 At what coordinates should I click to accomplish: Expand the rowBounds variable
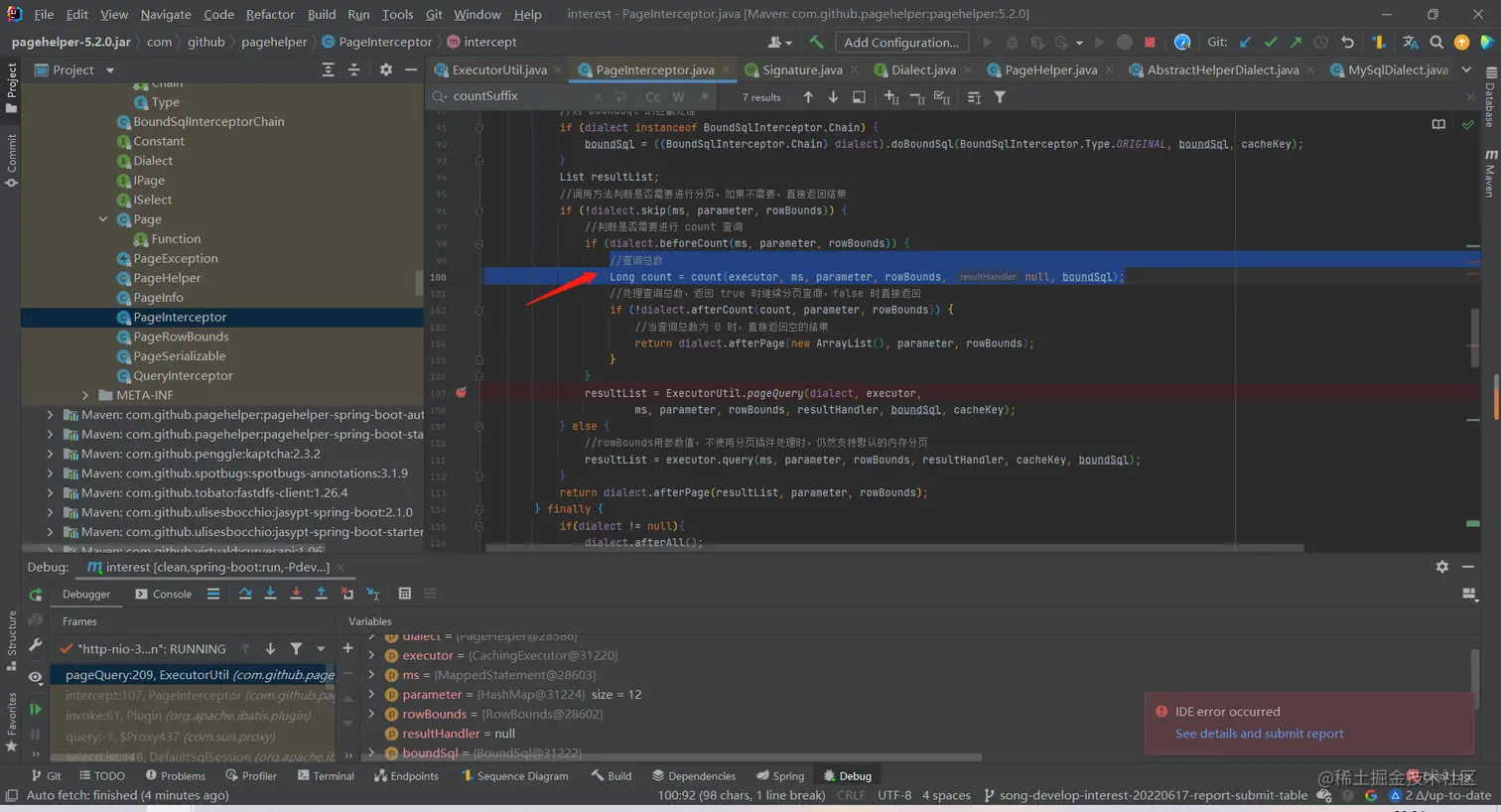pos(371,714)
